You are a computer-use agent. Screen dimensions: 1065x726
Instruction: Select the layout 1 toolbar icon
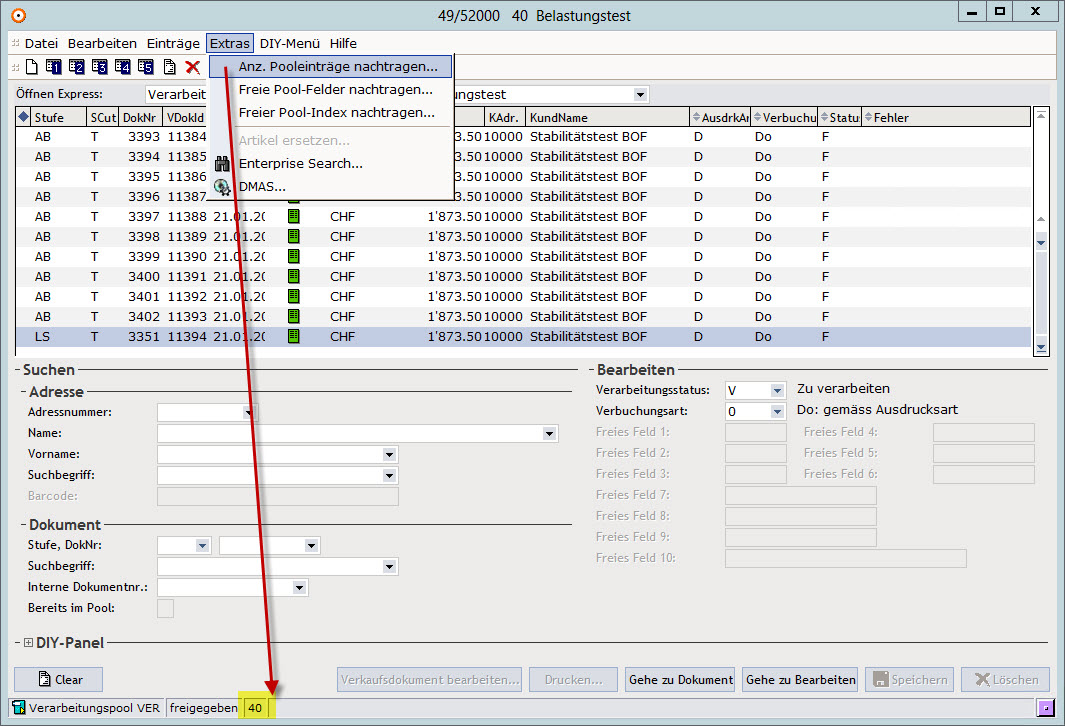pos(54,67)
